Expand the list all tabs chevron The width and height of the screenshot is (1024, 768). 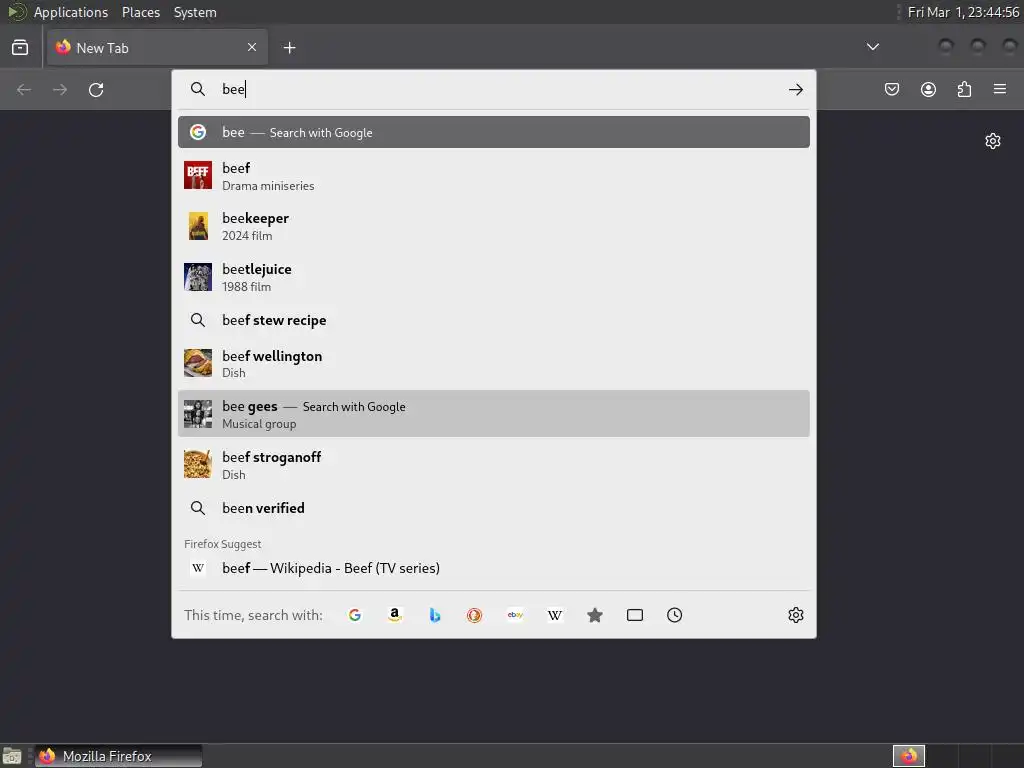coord(872,47)
